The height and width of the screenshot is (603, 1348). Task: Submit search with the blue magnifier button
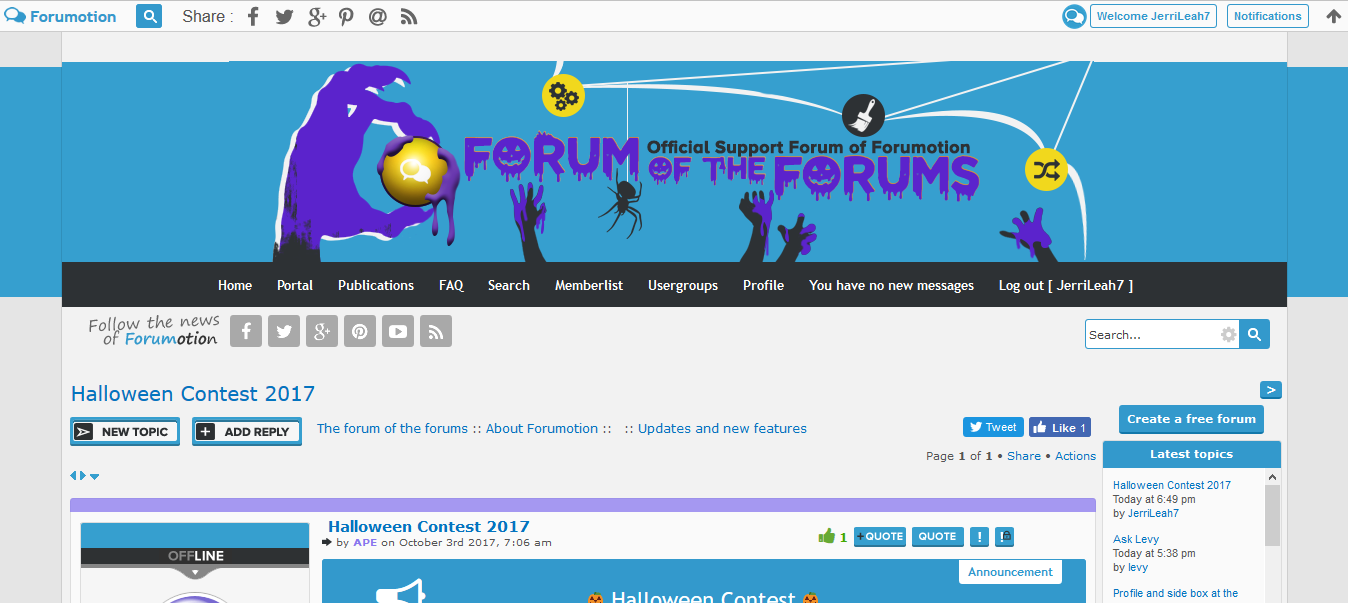coord(1255,334)
